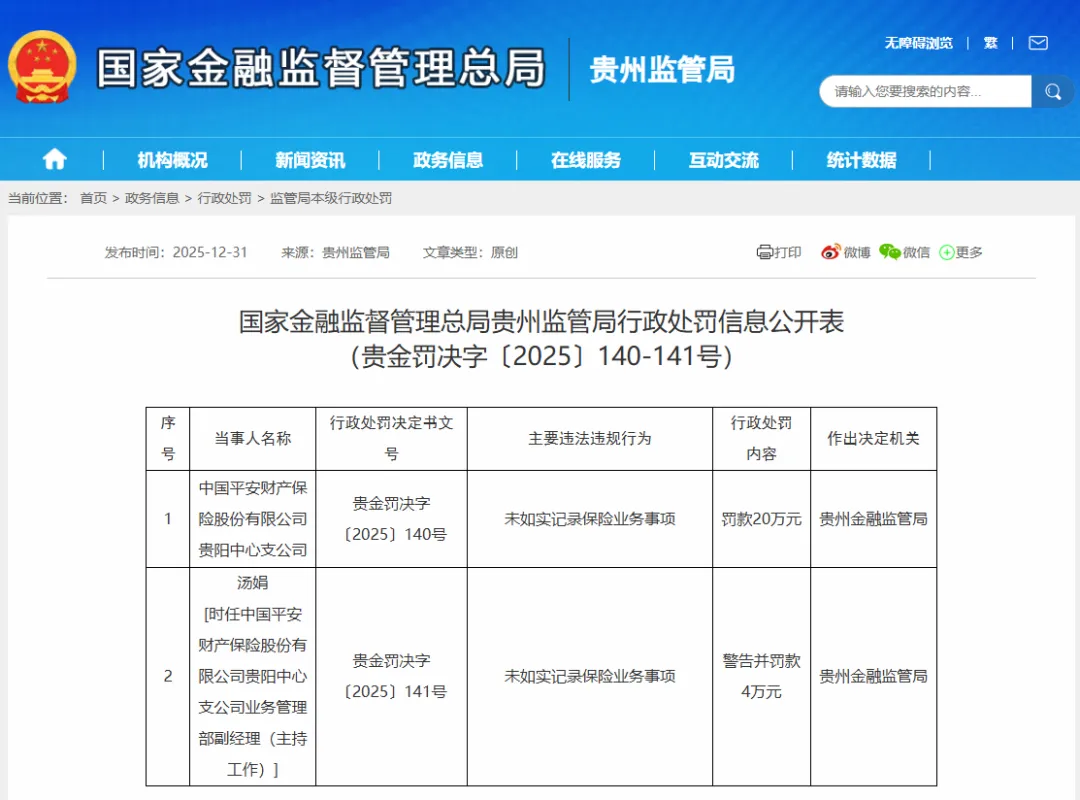This screenshot has width=1080, height=800.
Task: Click the 〔2025〕141号 document number cell
Action: click(x=391, y=677)
